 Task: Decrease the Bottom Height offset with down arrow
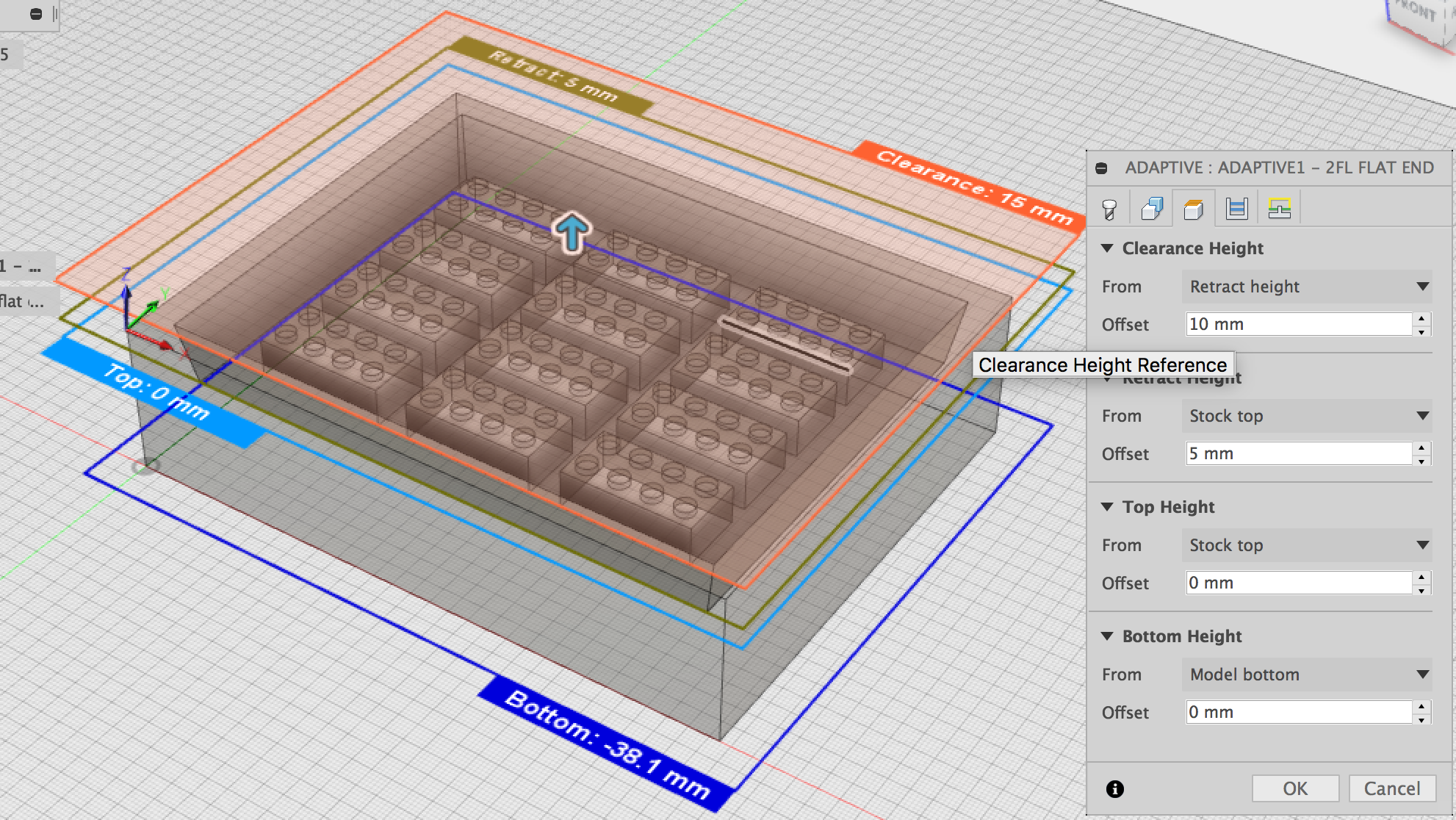point(1422,719)
